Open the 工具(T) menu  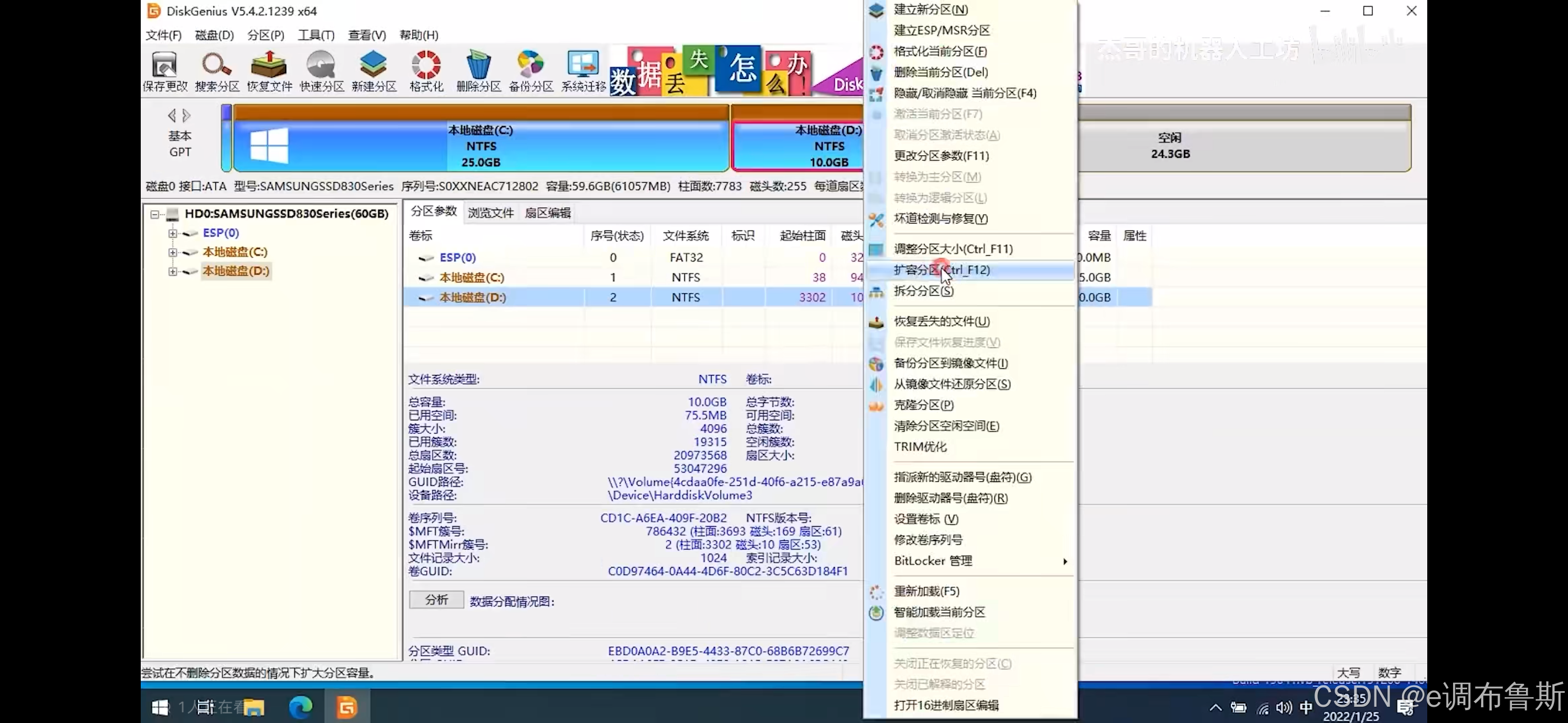point(316,35)
